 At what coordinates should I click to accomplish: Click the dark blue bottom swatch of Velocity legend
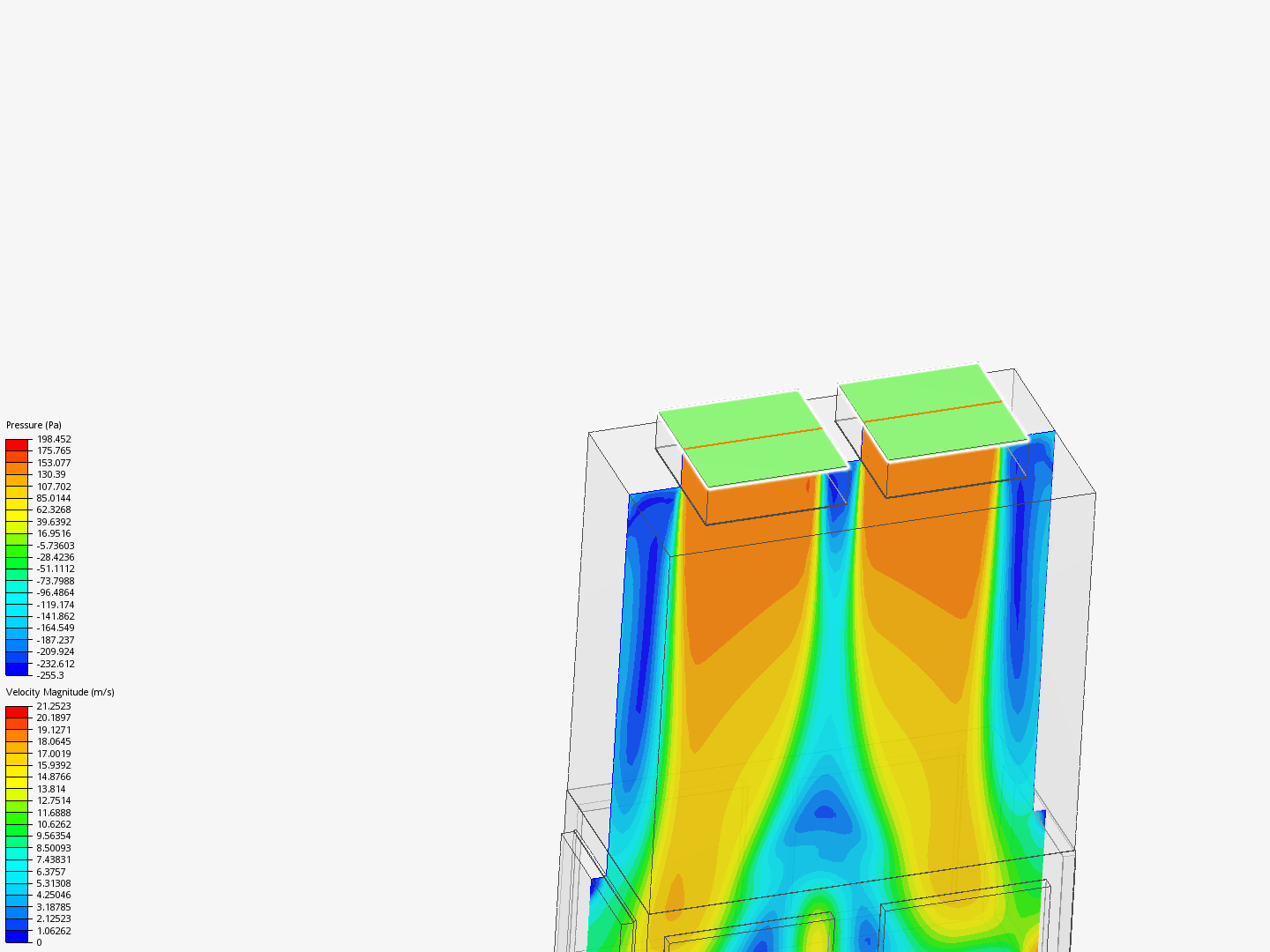coord(18,937)
